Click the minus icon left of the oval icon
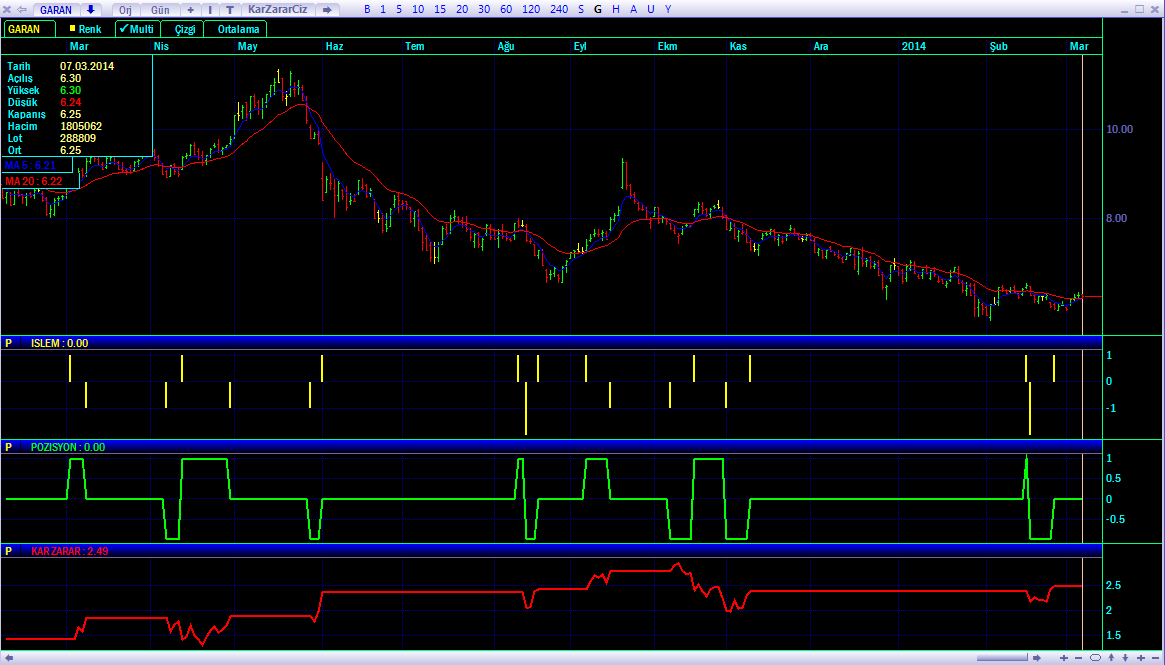This screenshot has height=665, width=1165. tap(1079, 658)
